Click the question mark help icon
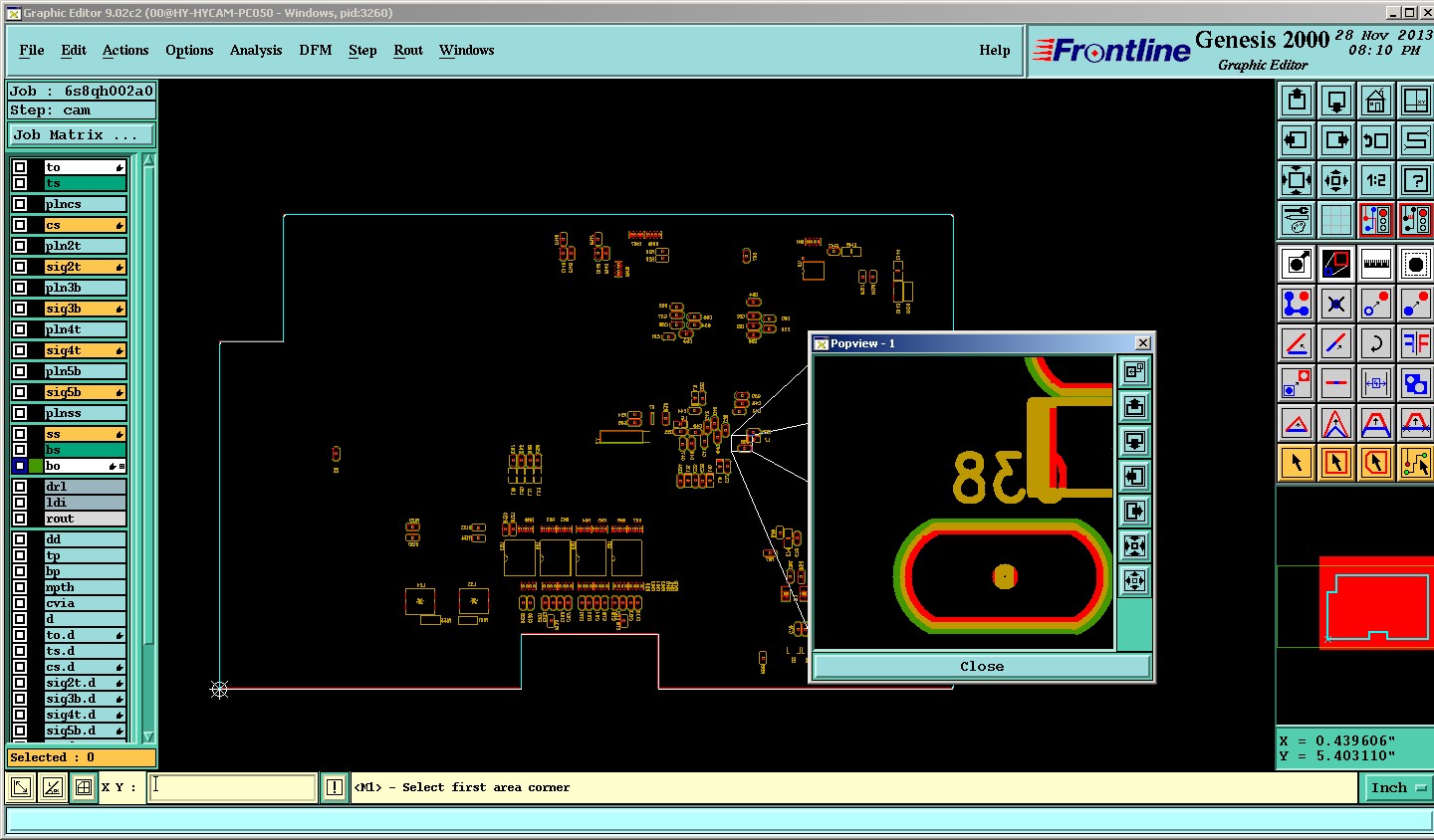The image size is (1434, 840). (x=1416, y=180)
